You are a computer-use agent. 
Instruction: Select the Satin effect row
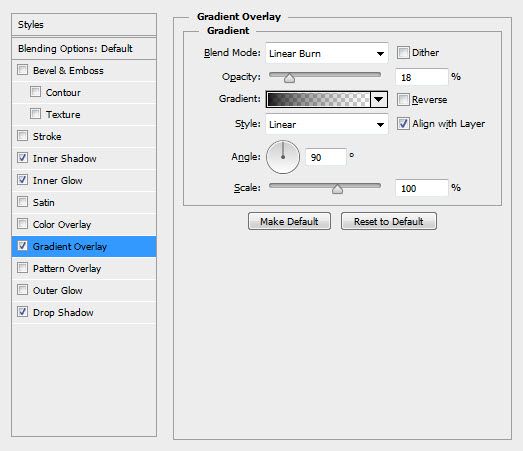click(84, 202)
